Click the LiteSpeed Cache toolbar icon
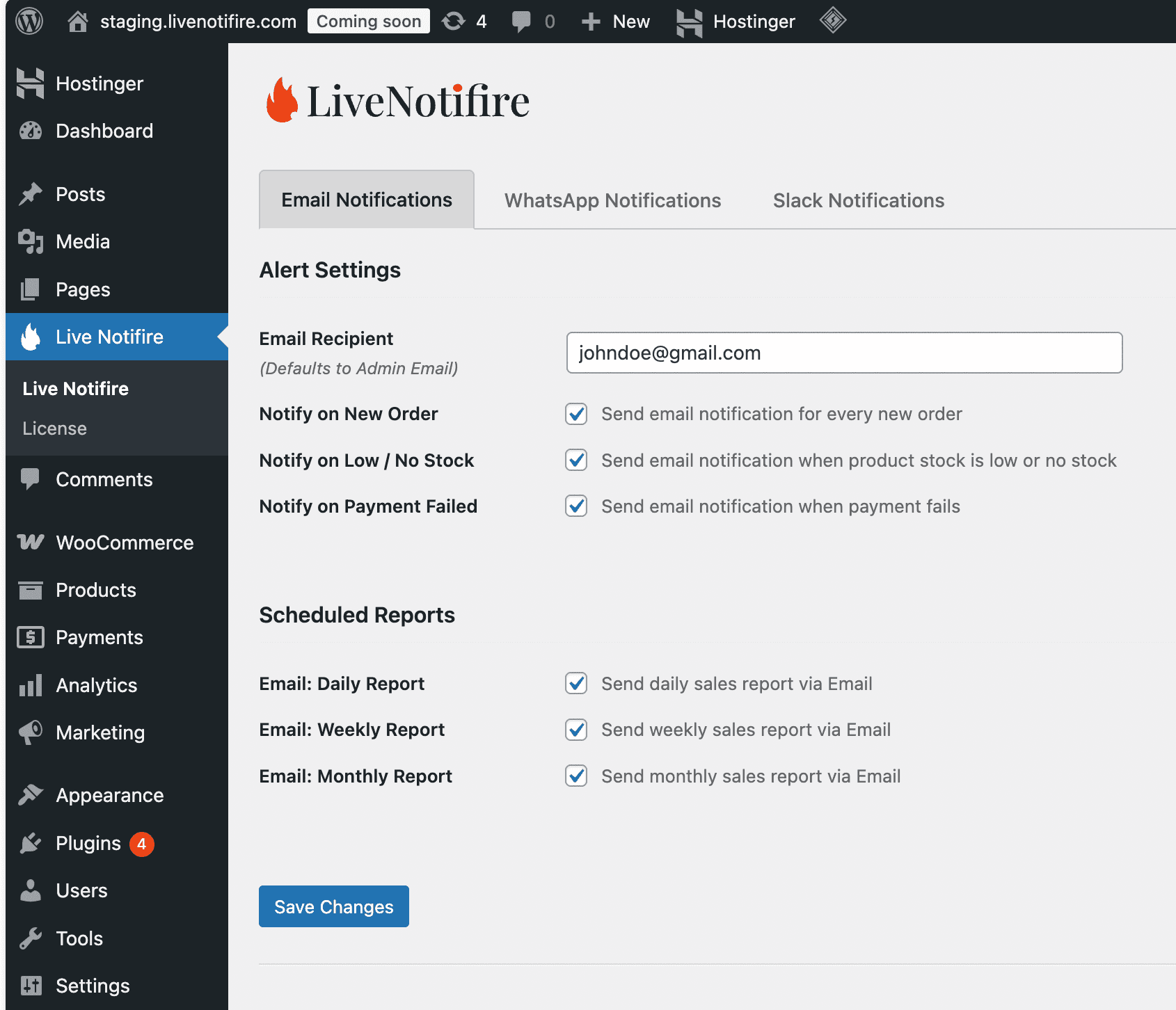1176x1010 pixels. click(832, 21)
